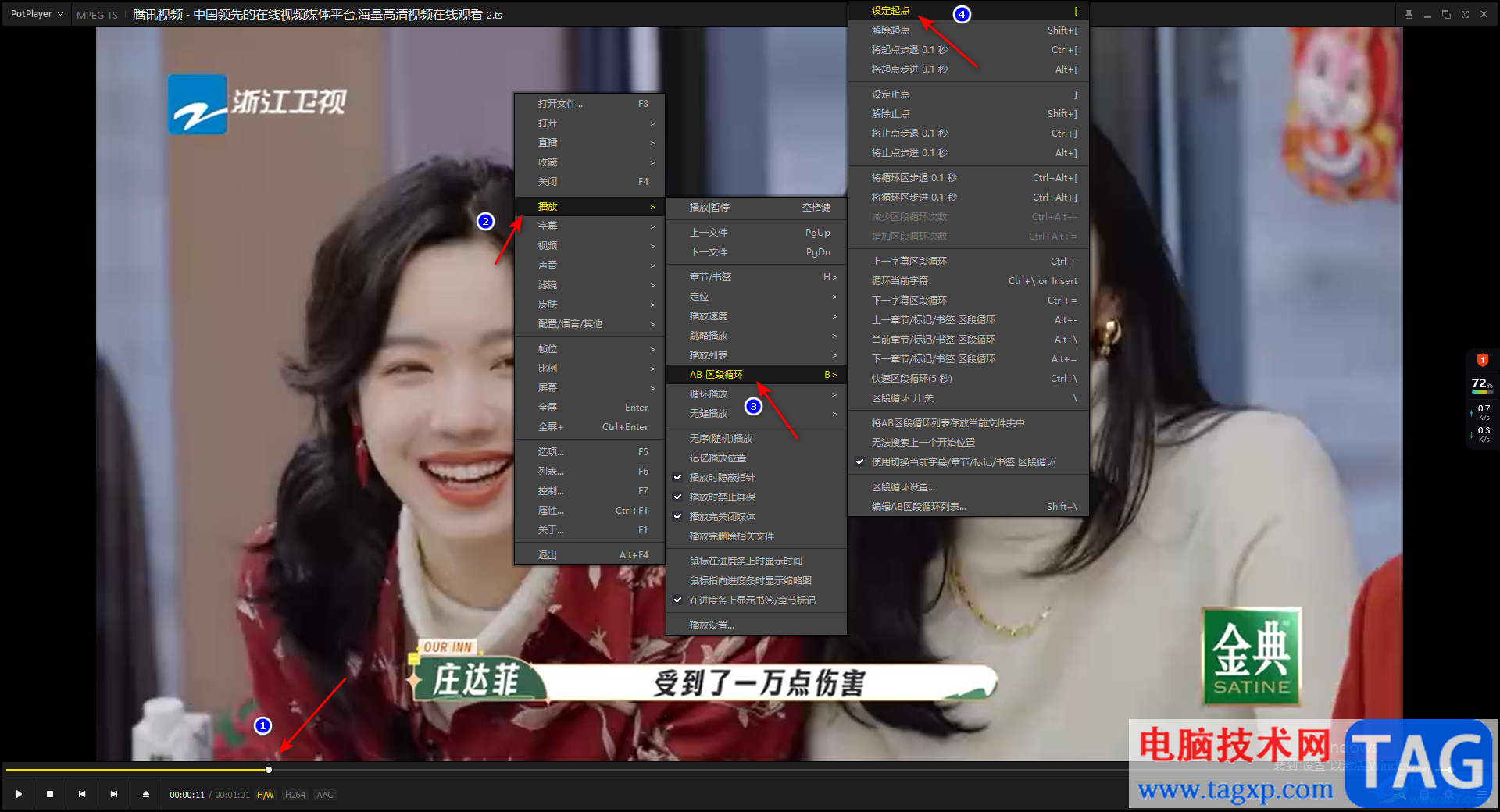Click the eject/open file icon
The width and height of the screenshot is (1500, 812).
coord(146,794)
